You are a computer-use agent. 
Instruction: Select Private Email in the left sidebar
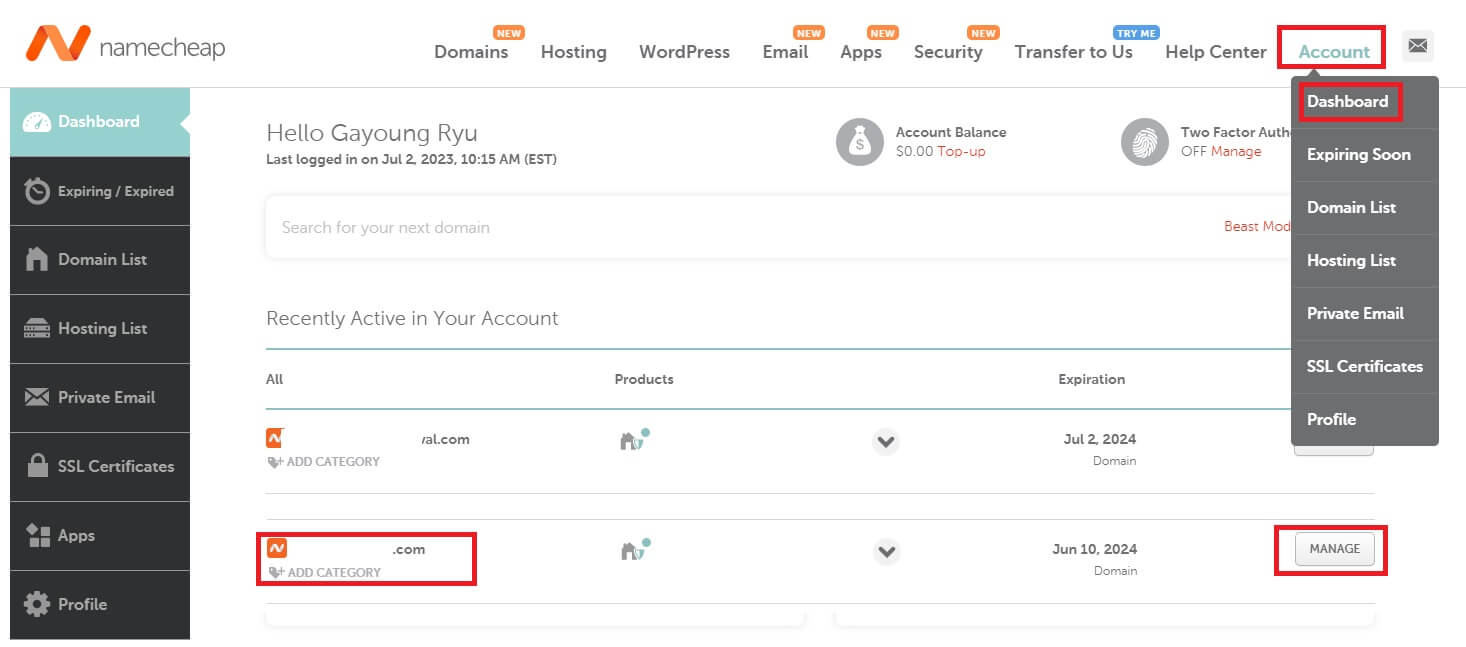[x=100, y=398]
